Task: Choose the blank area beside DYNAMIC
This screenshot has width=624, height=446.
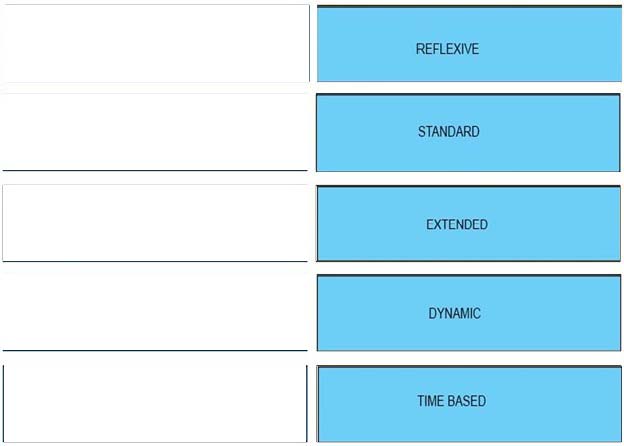Action: click(155, 312)
